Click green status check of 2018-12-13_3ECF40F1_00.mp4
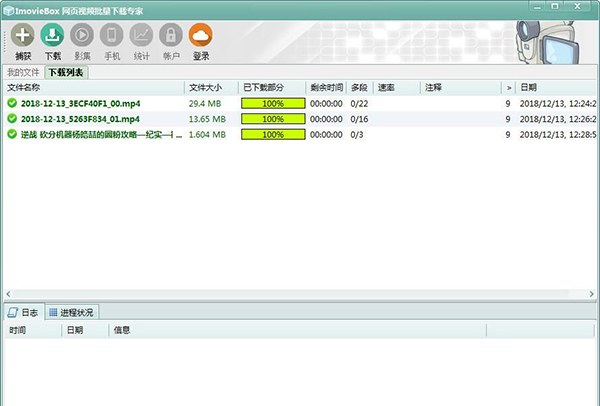Image resolution: width=600 pixels, height=406 pixels. pos(12,103)
